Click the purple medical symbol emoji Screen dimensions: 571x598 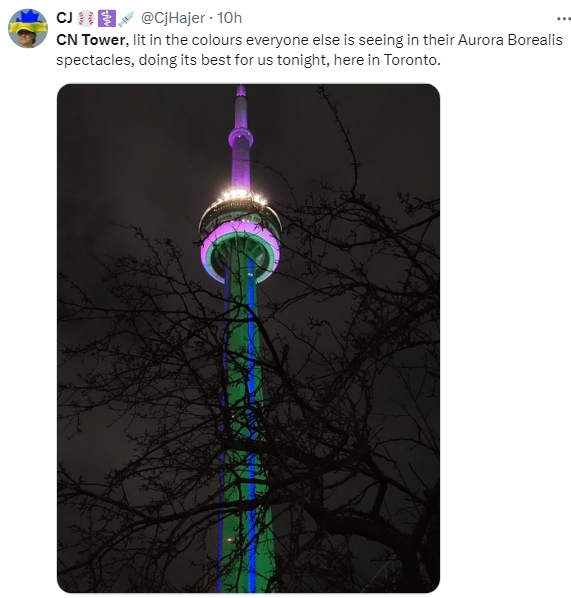click(106, 18)
